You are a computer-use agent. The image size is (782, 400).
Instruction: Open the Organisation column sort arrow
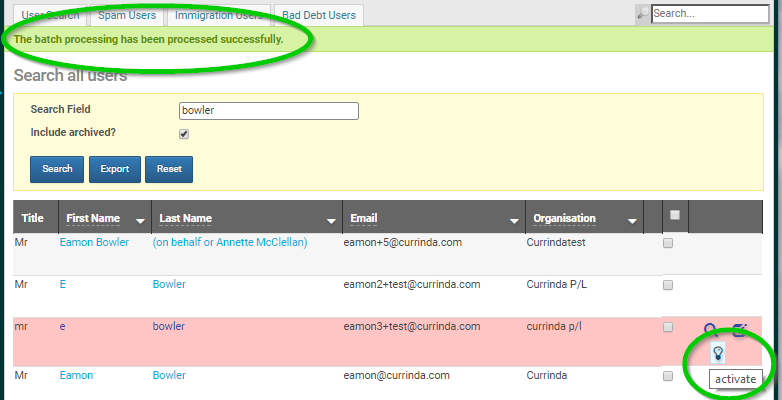[632, 220]
